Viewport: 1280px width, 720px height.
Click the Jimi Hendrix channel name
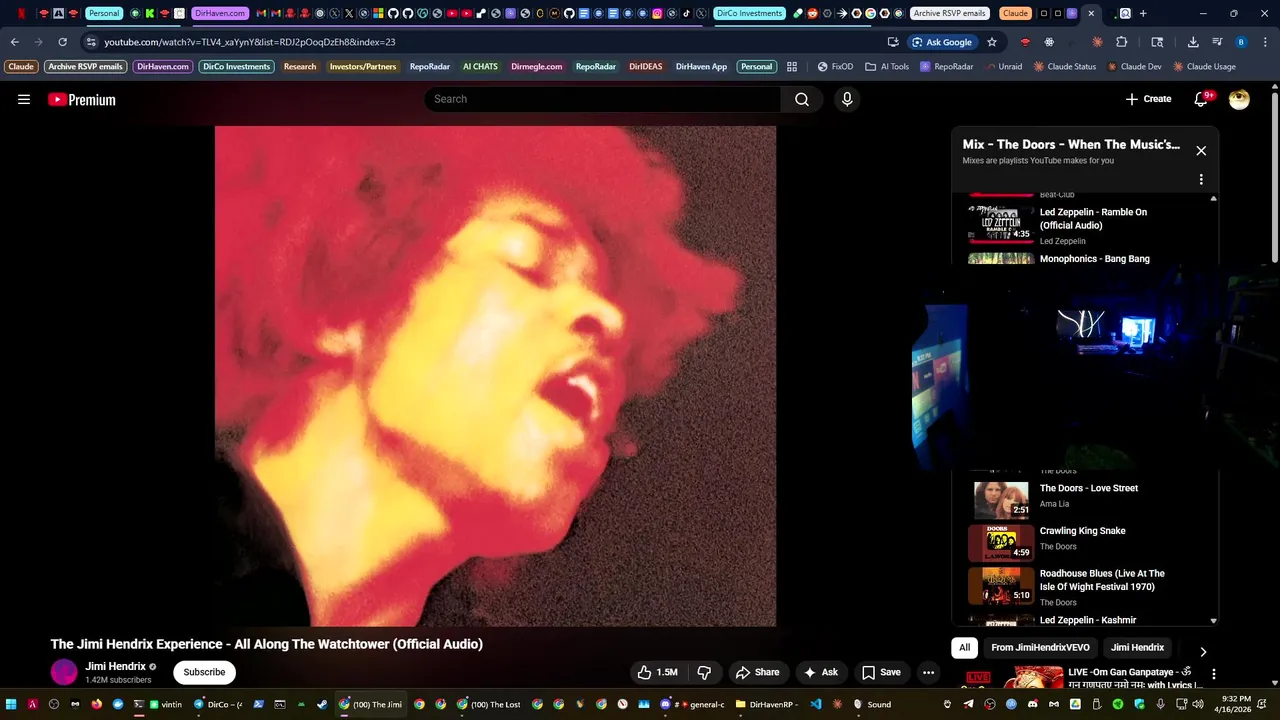point(115,666)
